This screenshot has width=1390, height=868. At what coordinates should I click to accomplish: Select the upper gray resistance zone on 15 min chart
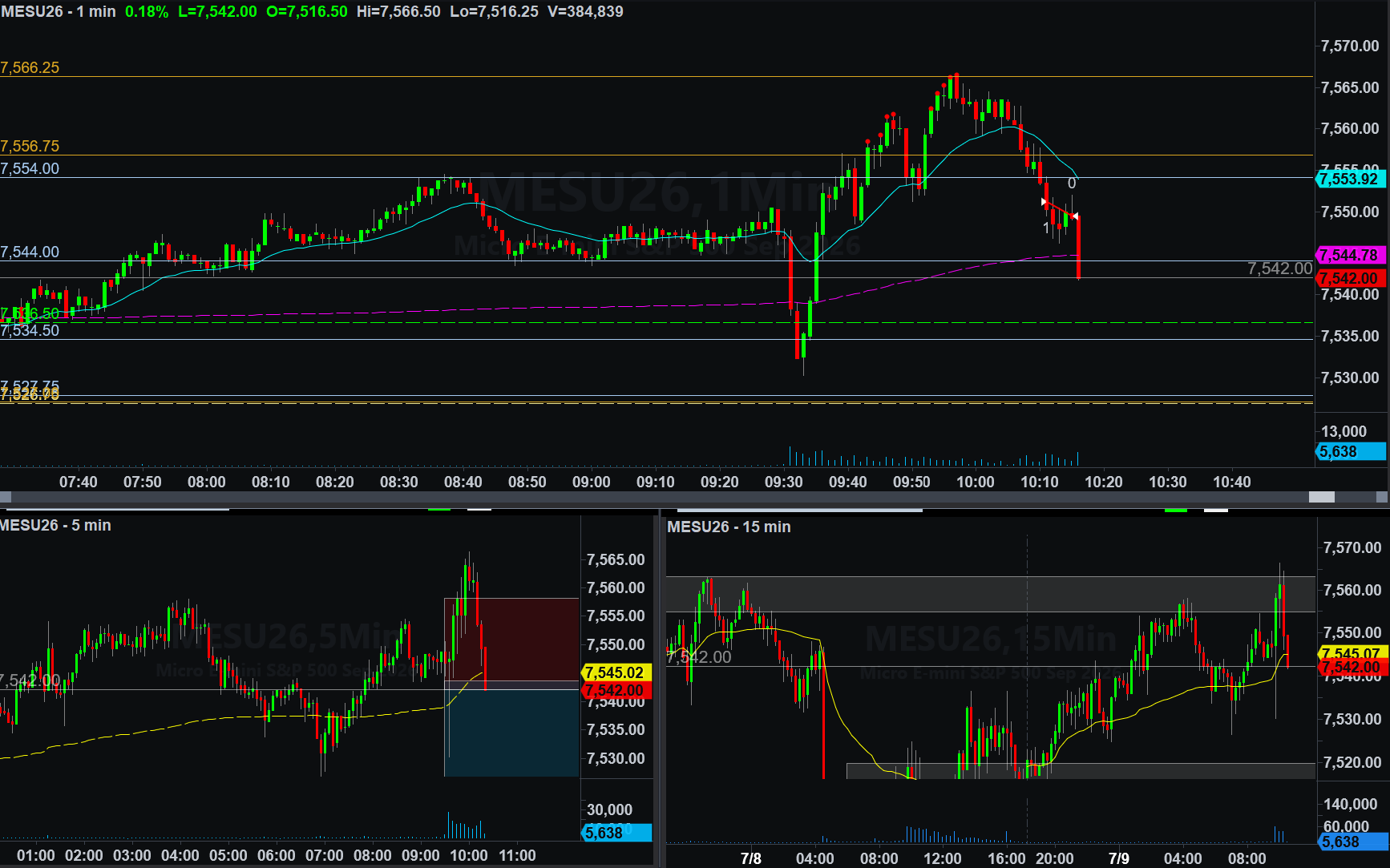(991, 594)
